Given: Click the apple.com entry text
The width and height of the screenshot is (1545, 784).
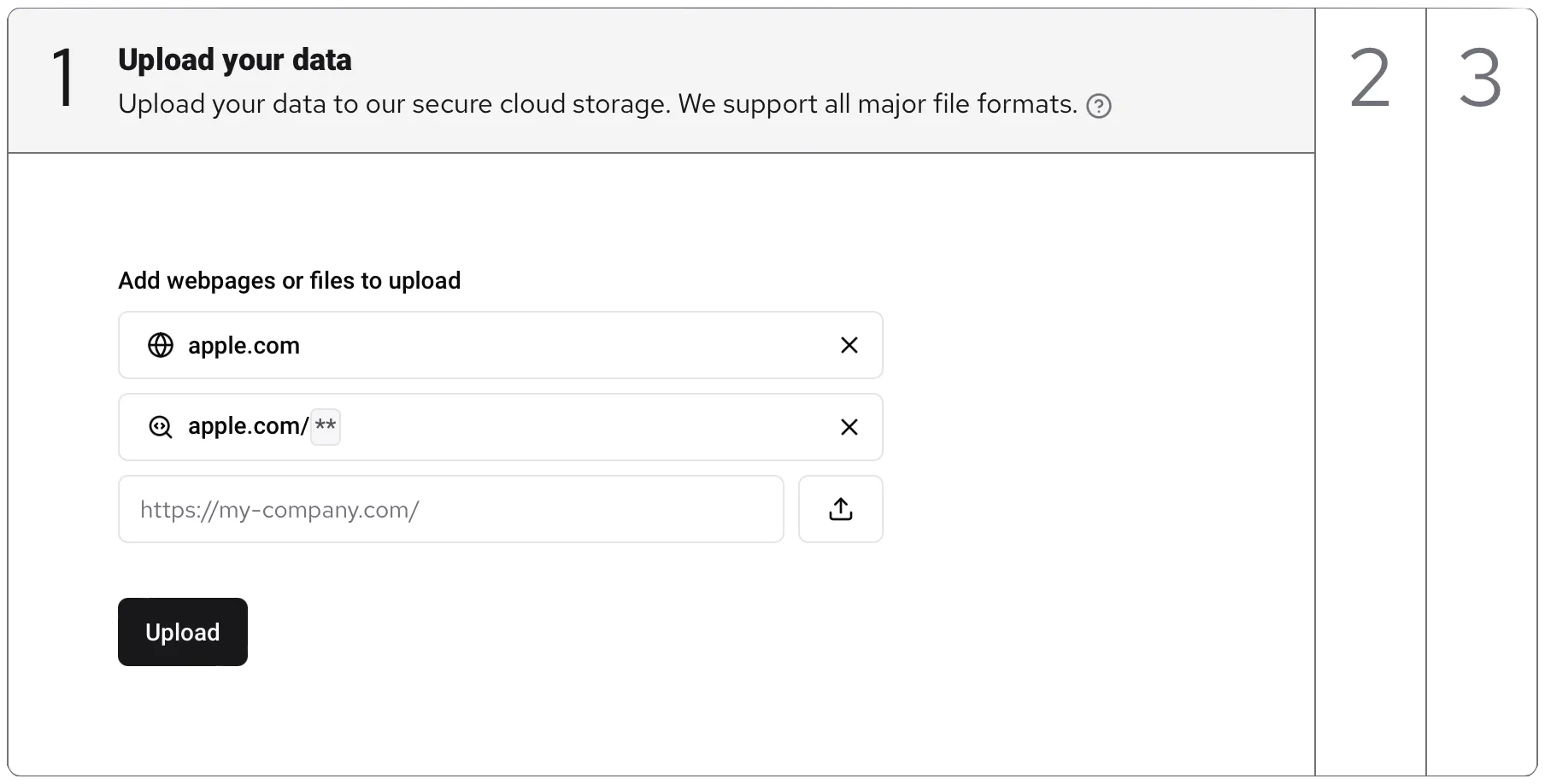Looking at the screenshot, I should pos(244,346).
